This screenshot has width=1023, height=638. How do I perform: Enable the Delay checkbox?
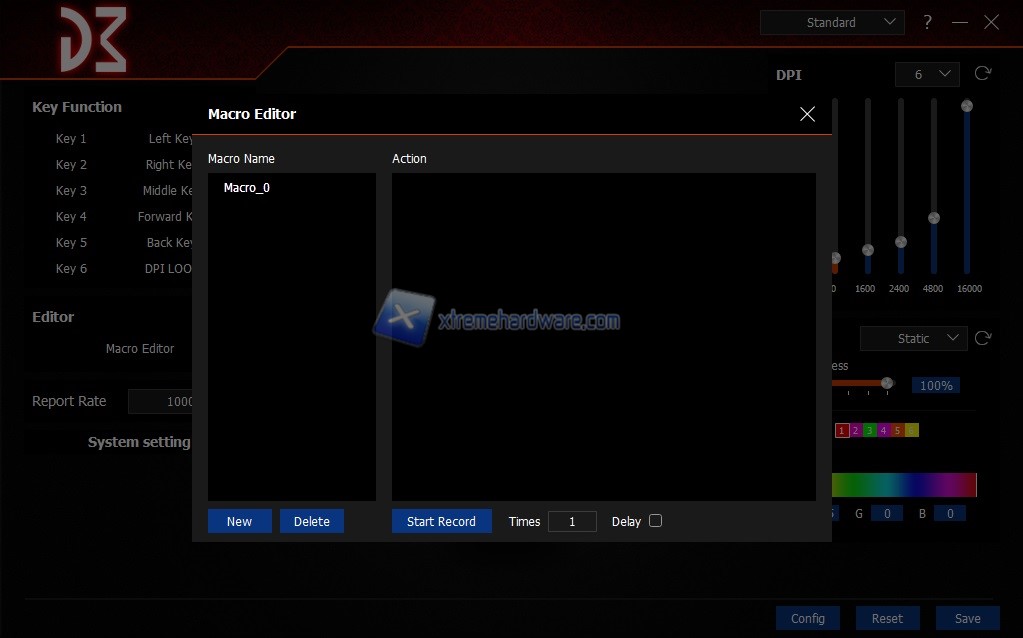(655, 521)
